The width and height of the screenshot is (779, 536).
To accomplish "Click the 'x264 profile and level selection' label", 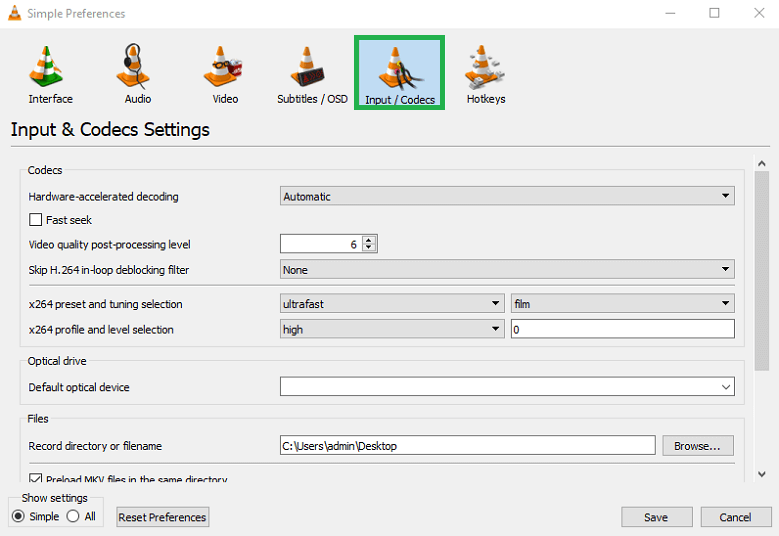I will tap(101, 329).
